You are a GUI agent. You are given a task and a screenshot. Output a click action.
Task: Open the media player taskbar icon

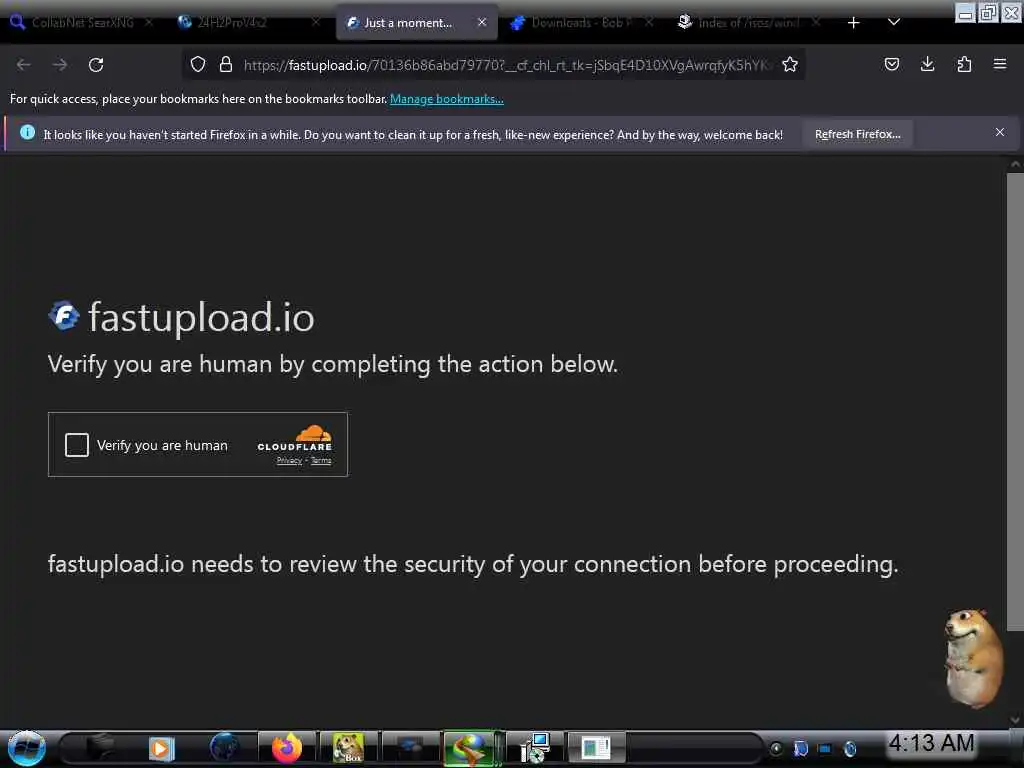[x=161, y=748]
